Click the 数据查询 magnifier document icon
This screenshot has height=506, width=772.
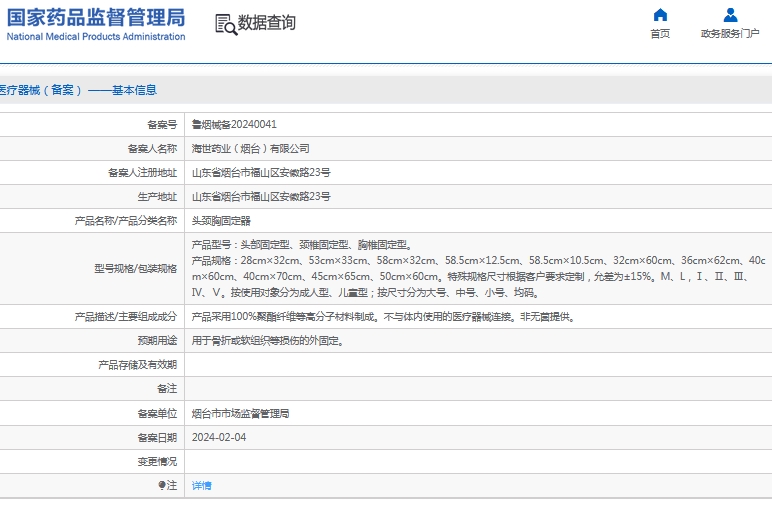[x=225, y=24]
